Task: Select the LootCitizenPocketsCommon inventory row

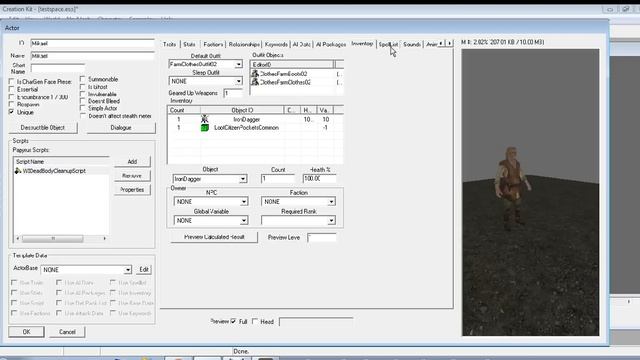Action: tap(255, 128)
